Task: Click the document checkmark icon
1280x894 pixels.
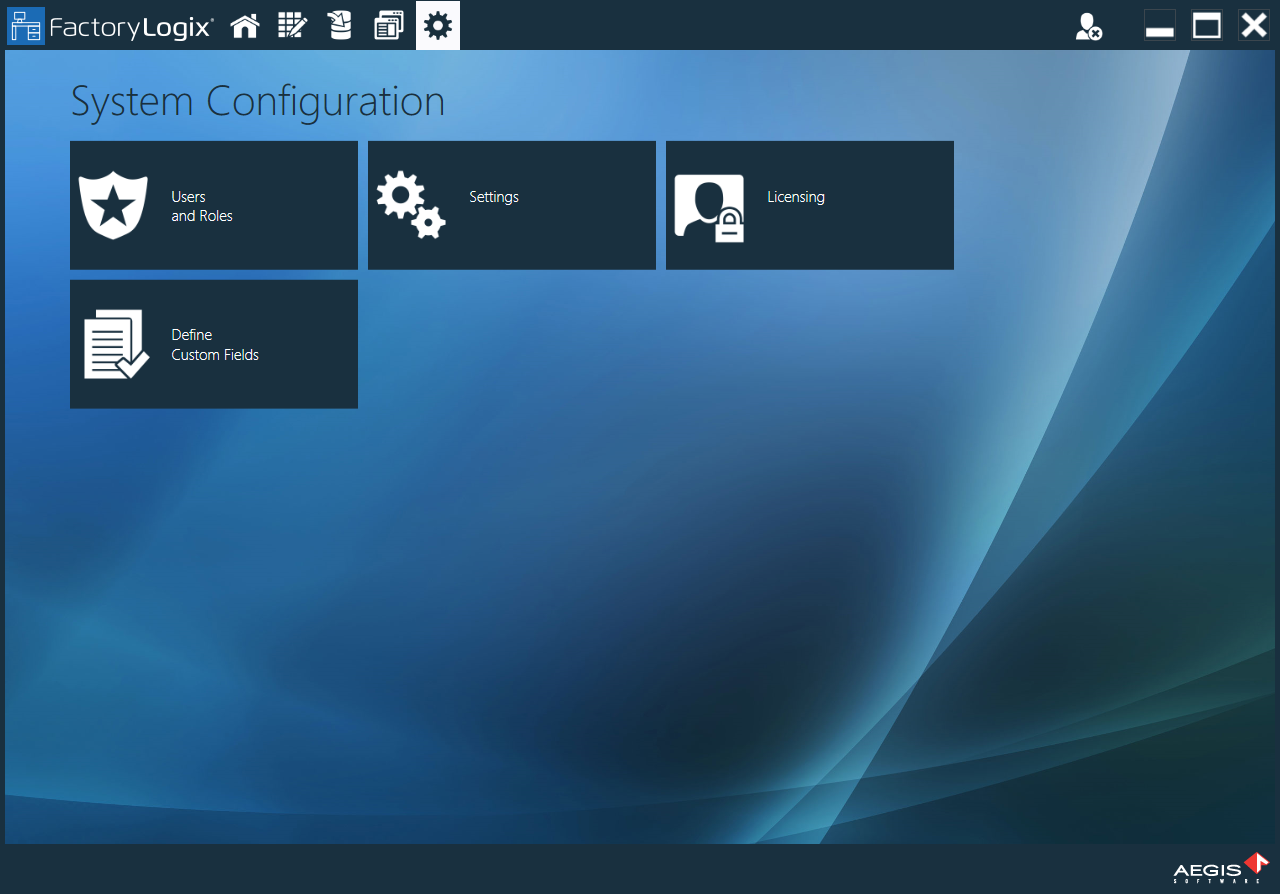Action: point(116,344)
